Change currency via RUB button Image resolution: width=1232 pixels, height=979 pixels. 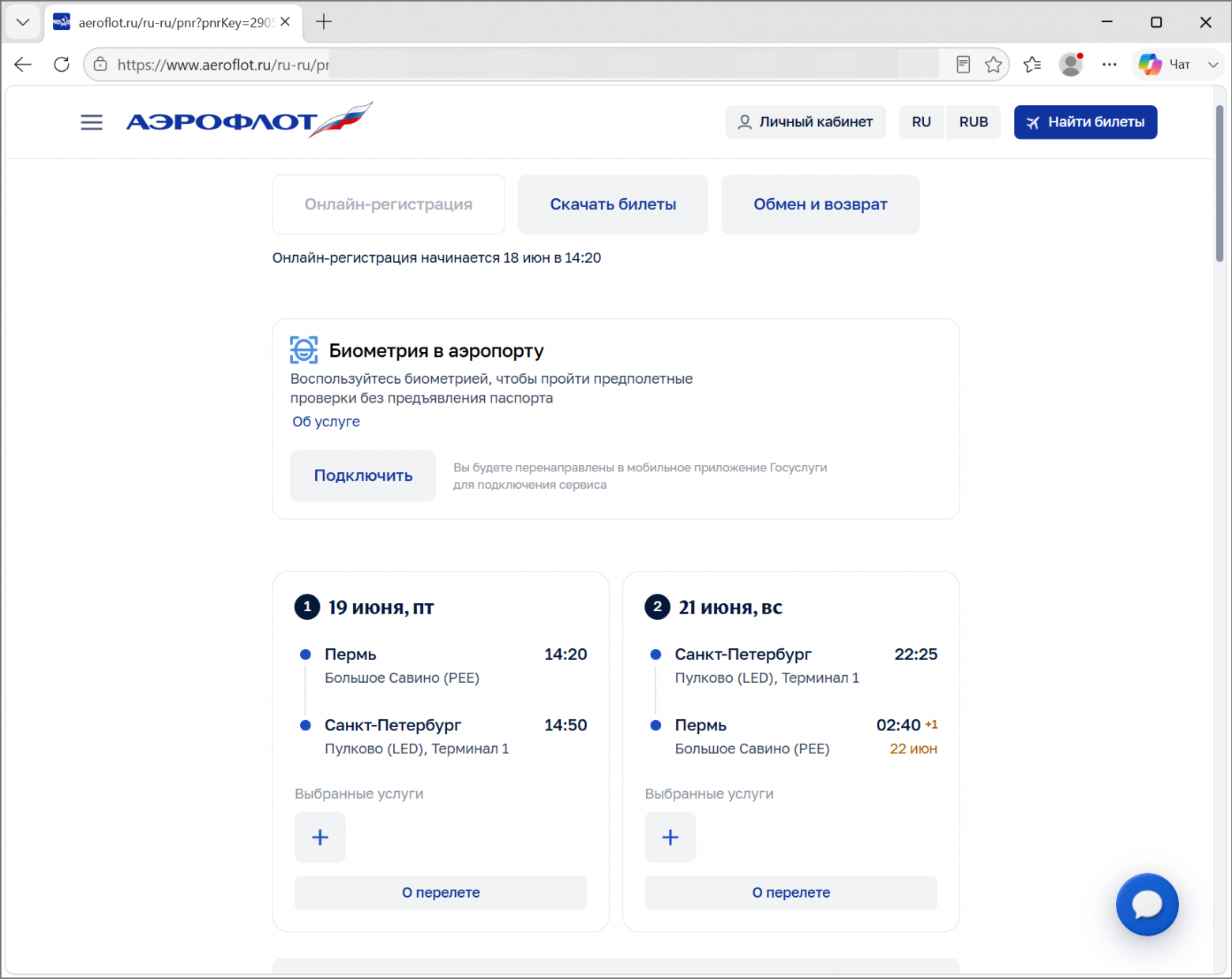point(973,122)
